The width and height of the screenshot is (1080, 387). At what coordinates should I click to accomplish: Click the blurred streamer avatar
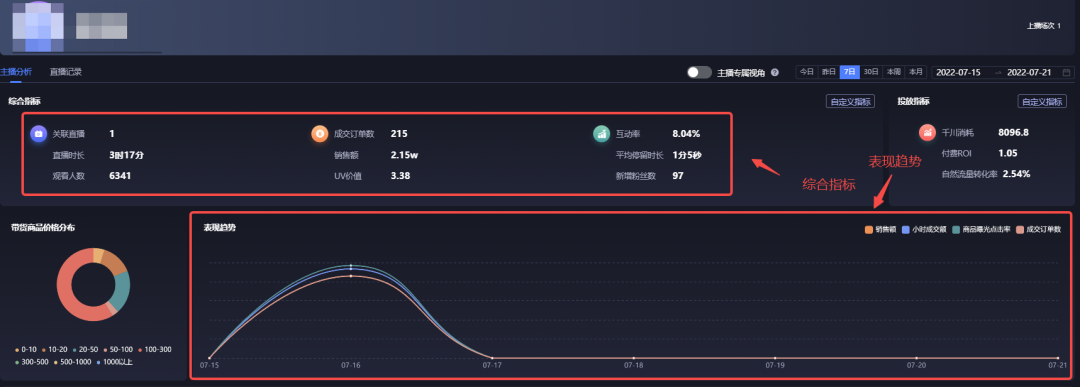[x=39, y=26]
